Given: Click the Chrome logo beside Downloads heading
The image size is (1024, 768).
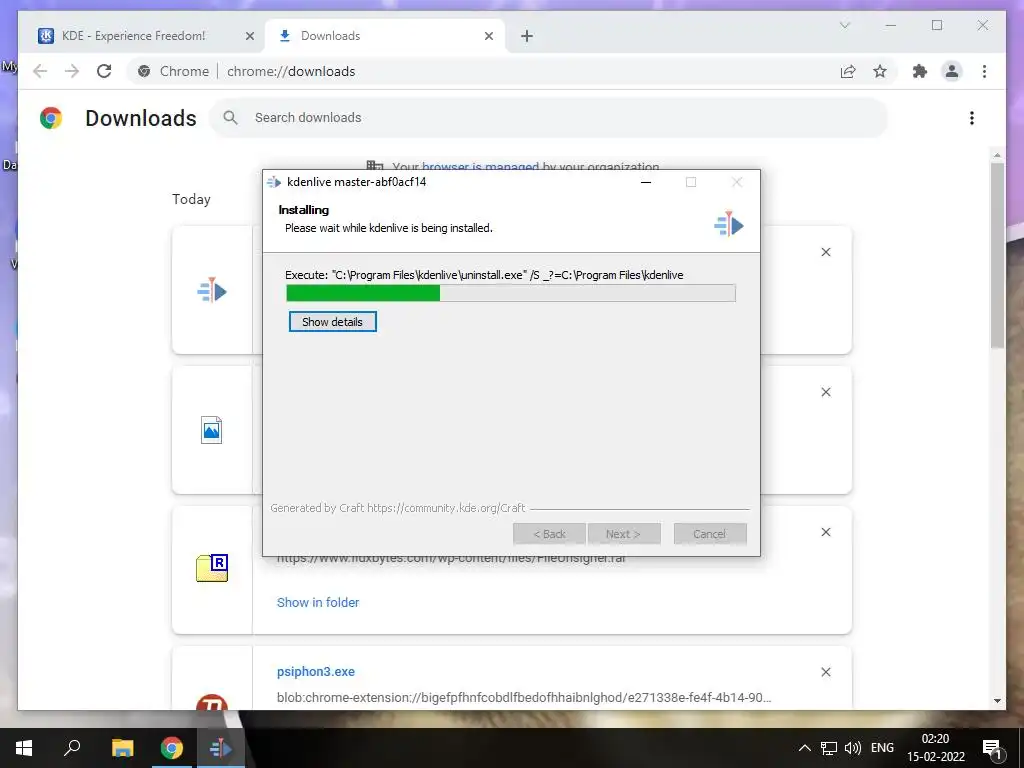Looking at the screenshot, I should click(51, 118).
